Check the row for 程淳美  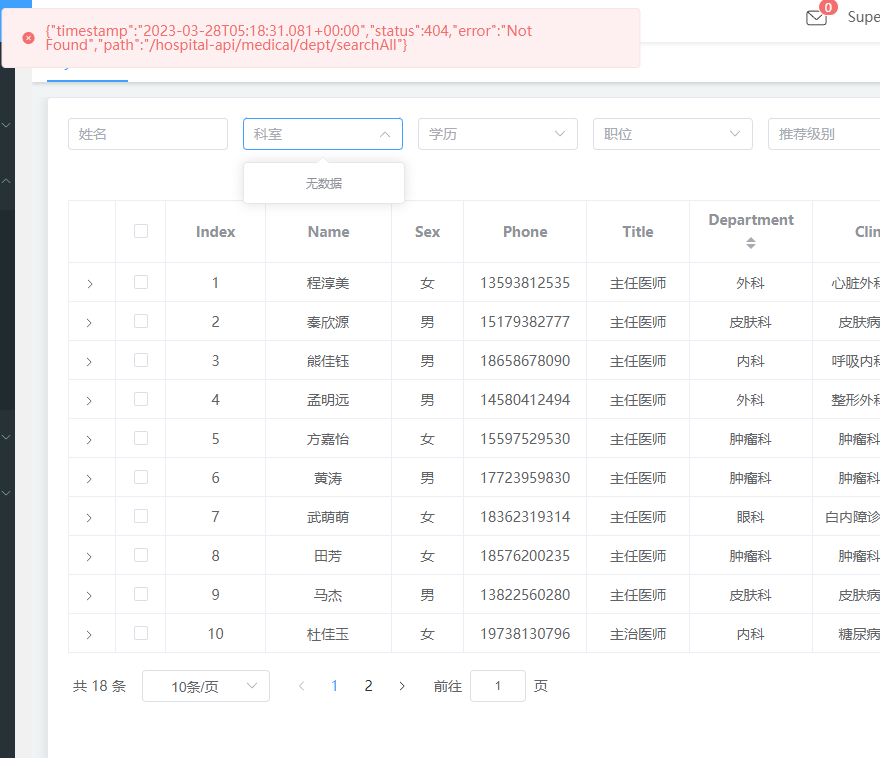(141, 282)
